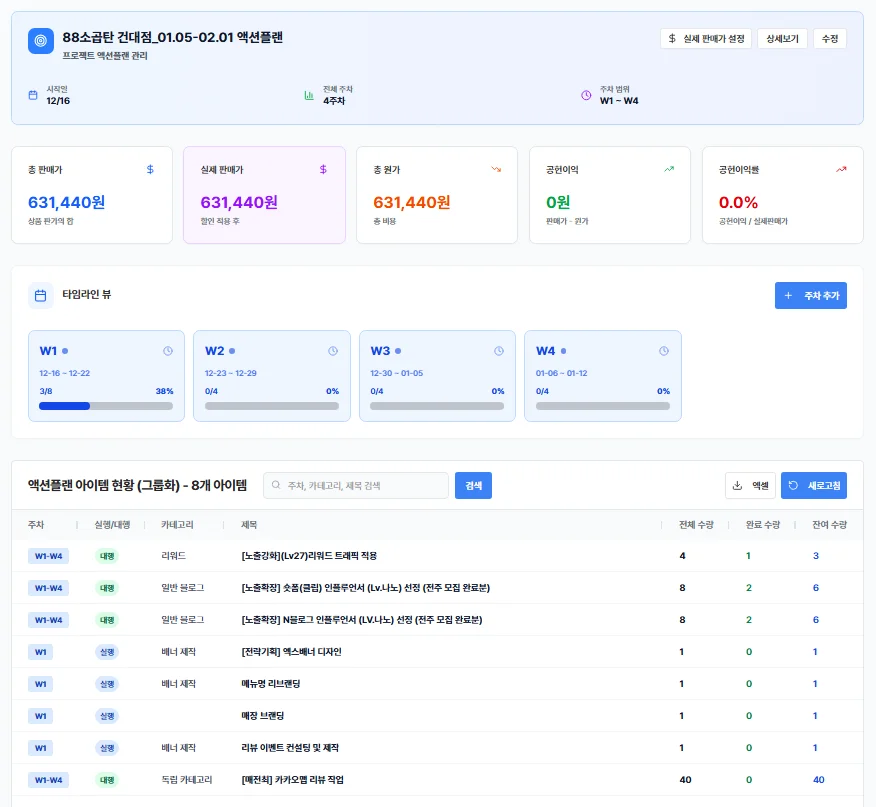Click the trend arrow icon on 공헌이익률 card
Viewport: 876px width, 807px height.
point(841,170)
